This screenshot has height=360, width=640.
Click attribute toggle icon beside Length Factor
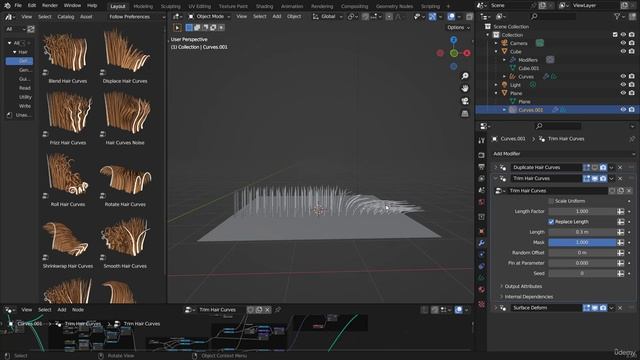tap(620, 211)
